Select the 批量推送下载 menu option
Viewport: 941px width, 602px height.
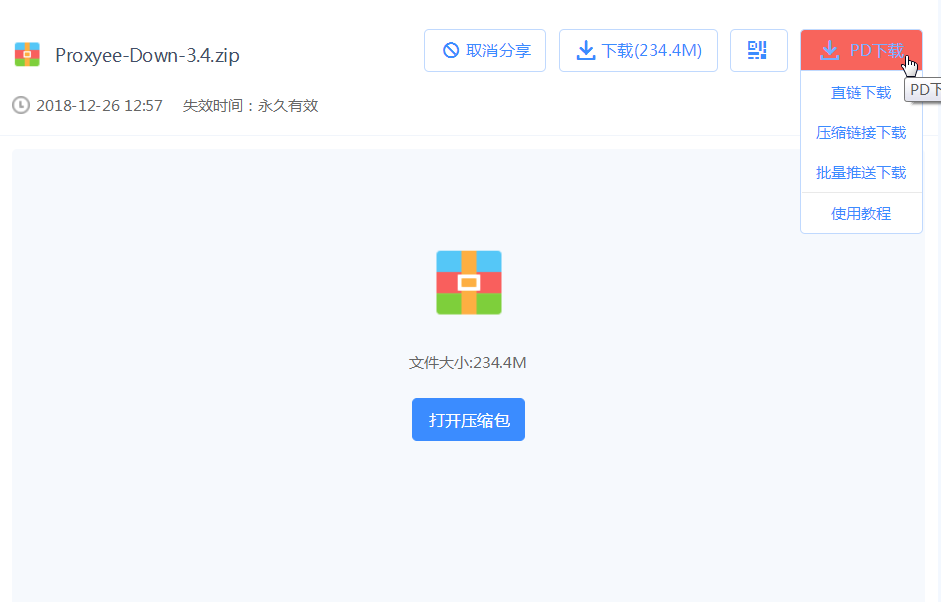pyautogui.click(x=861, y=173)
